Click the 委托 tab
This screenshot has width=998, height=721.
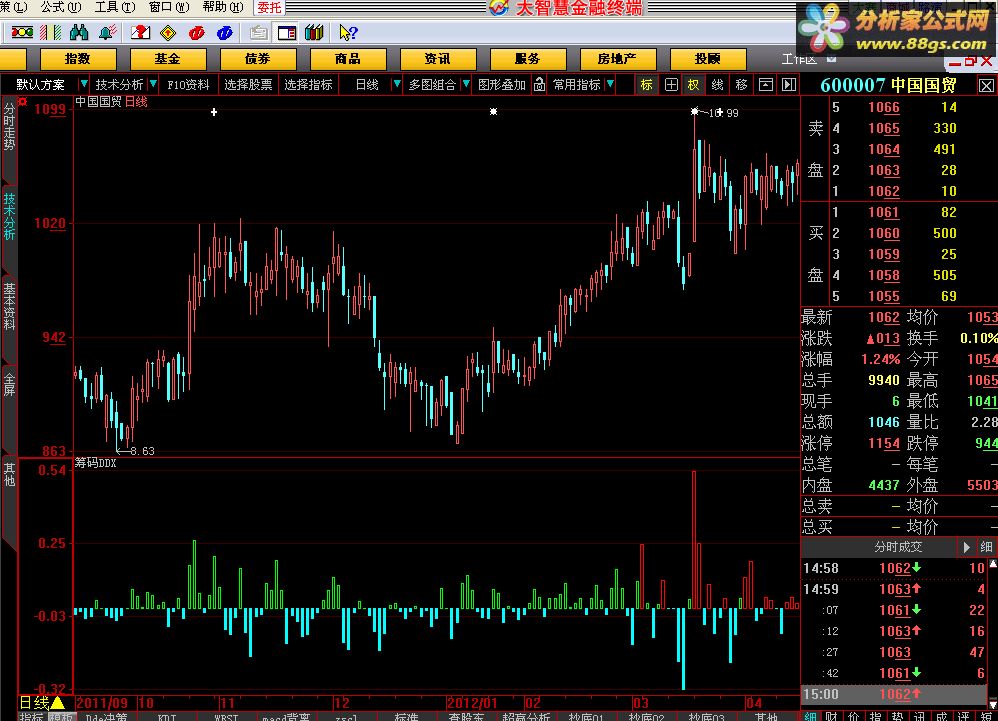(269, 8)
